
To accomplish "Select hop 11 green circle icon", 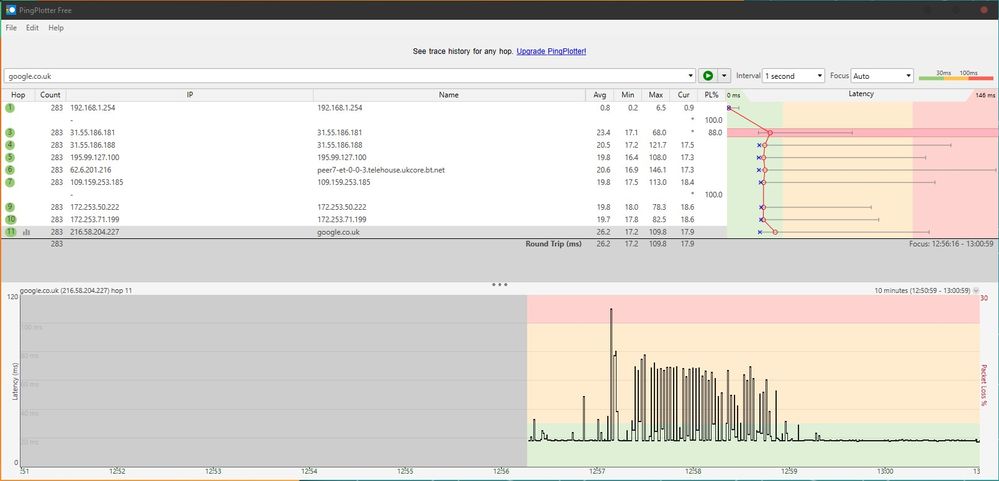I will [10, 232].
